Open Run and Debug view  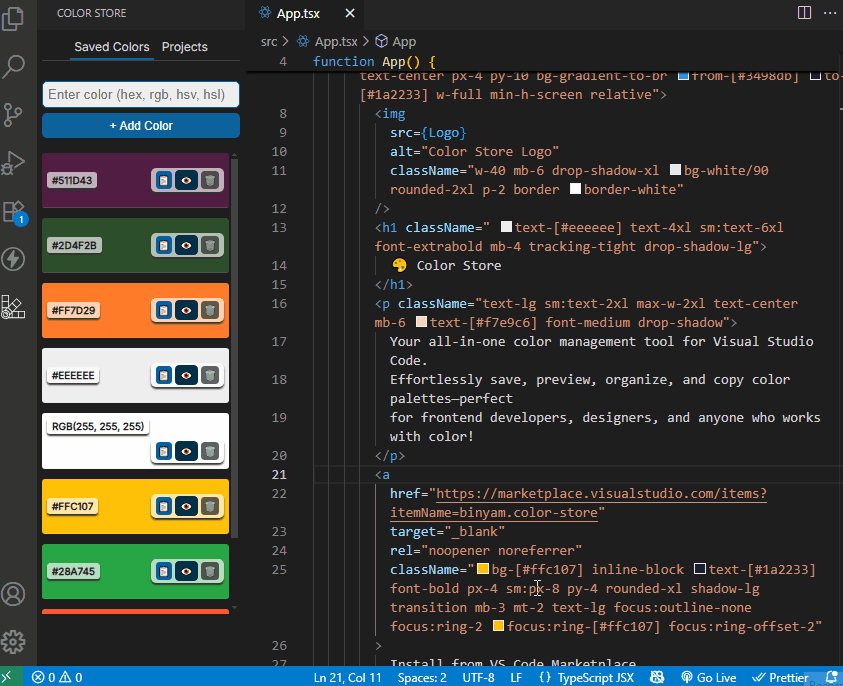pyautogui.click(x=13, y=163)
